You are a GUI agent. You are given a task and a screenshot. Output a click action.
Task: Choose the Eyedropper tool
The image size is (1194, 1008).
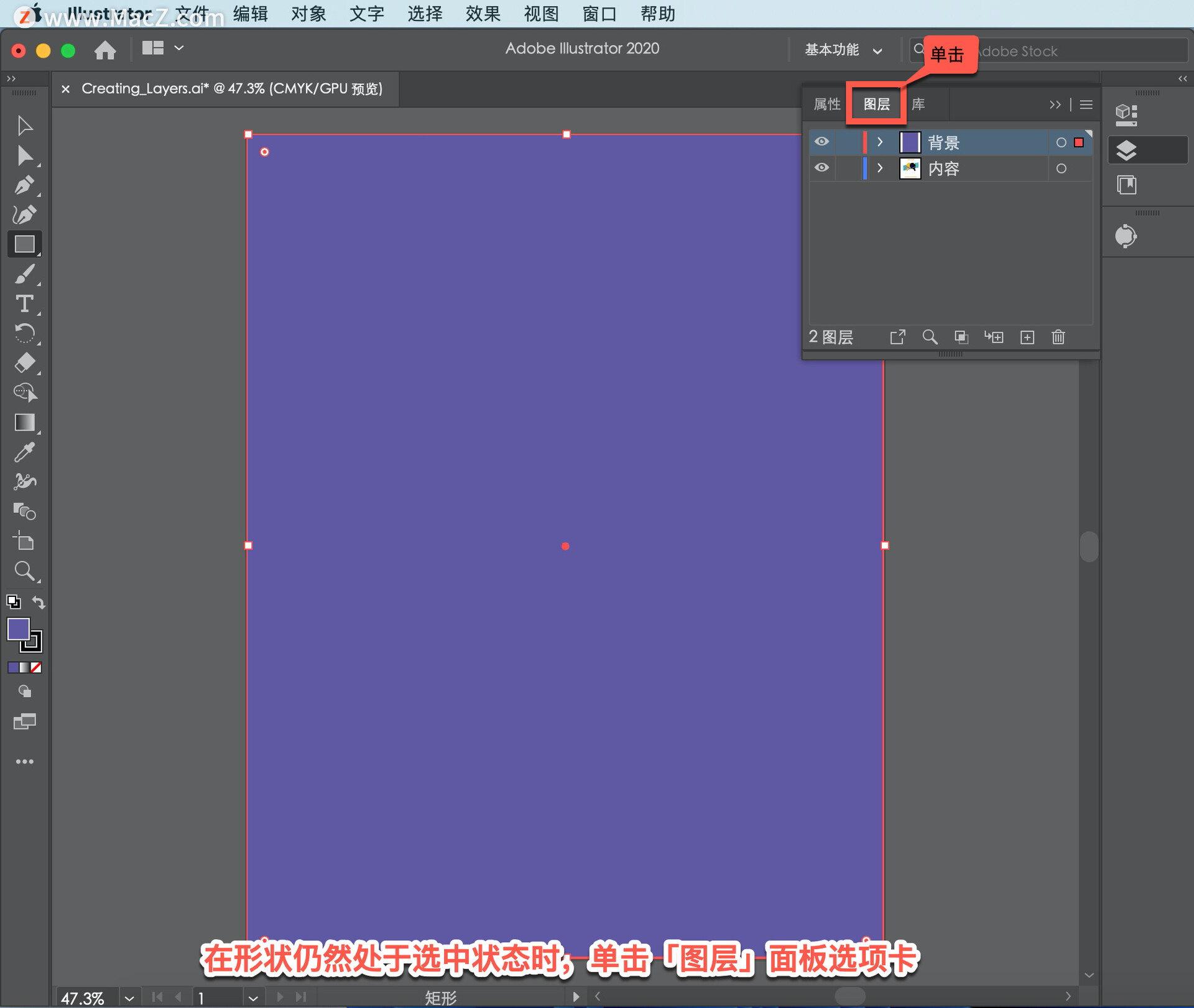click(24, 453)
